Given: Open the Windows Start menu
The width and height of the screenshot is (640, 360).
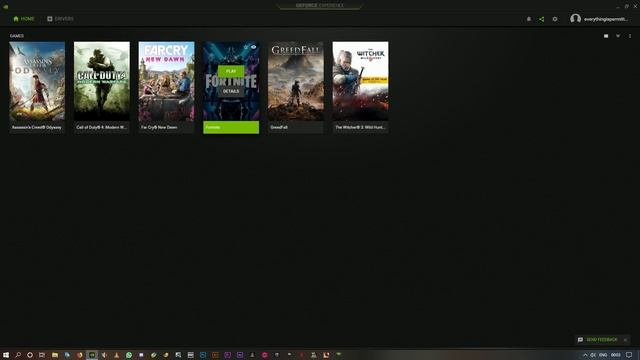Looking at the screenshot, I should pos(6,355).
